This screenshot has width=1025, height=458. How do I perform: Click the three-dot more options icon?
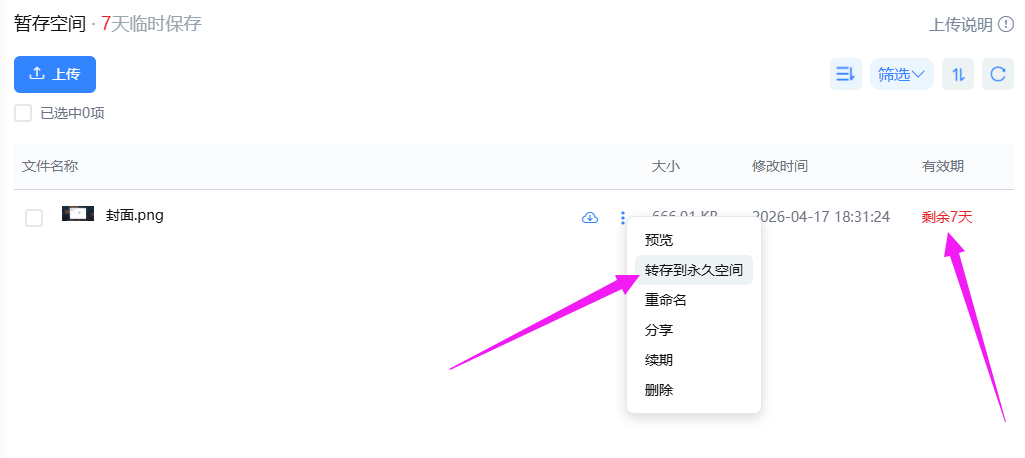pos(622,218)
